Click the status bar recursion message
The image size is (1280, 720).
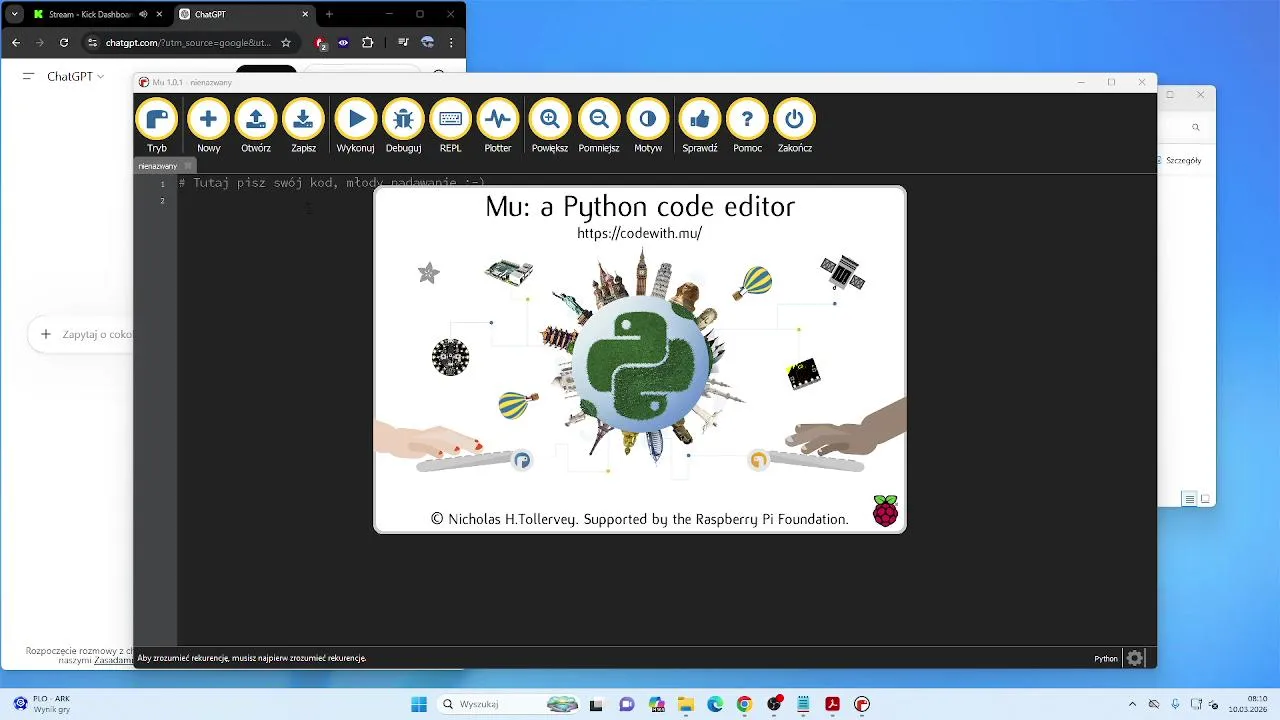[x=252, y=658]
